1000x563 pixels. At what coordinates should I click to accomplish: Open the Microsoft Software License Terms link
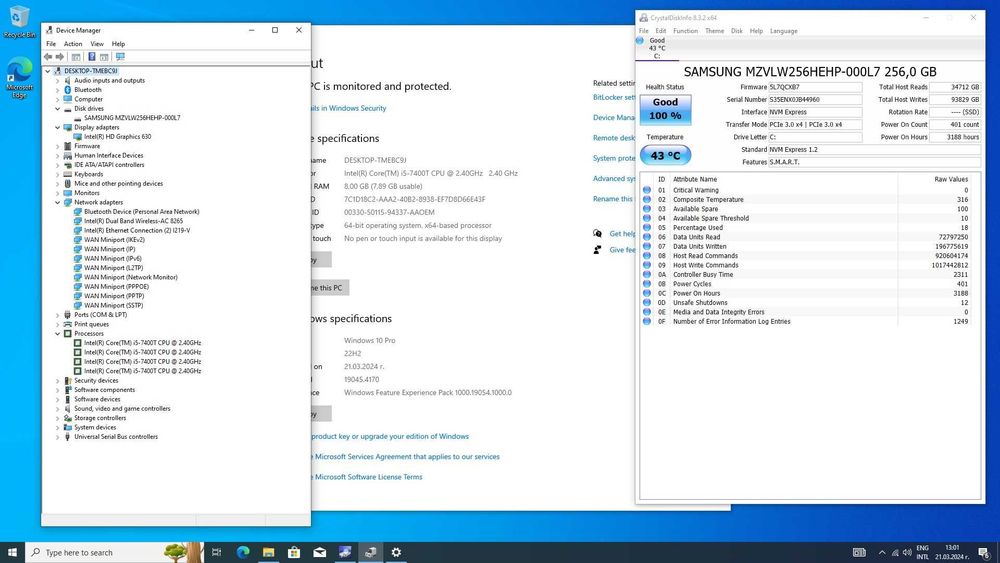(368, 477)
